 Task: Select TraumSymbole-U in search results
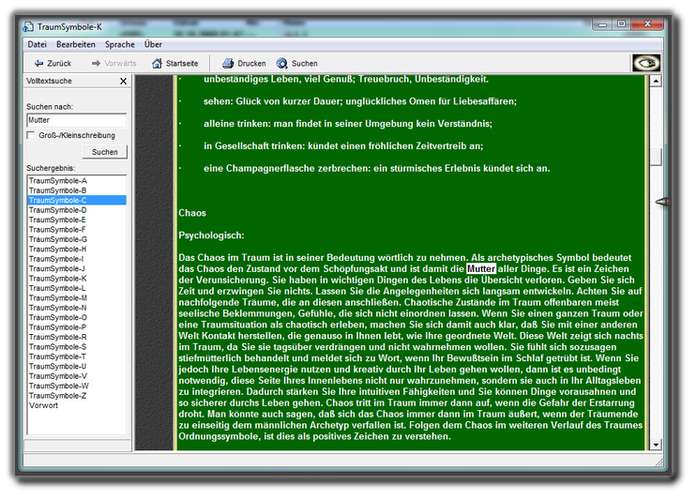pyautogui.click(x=58, y=366)
